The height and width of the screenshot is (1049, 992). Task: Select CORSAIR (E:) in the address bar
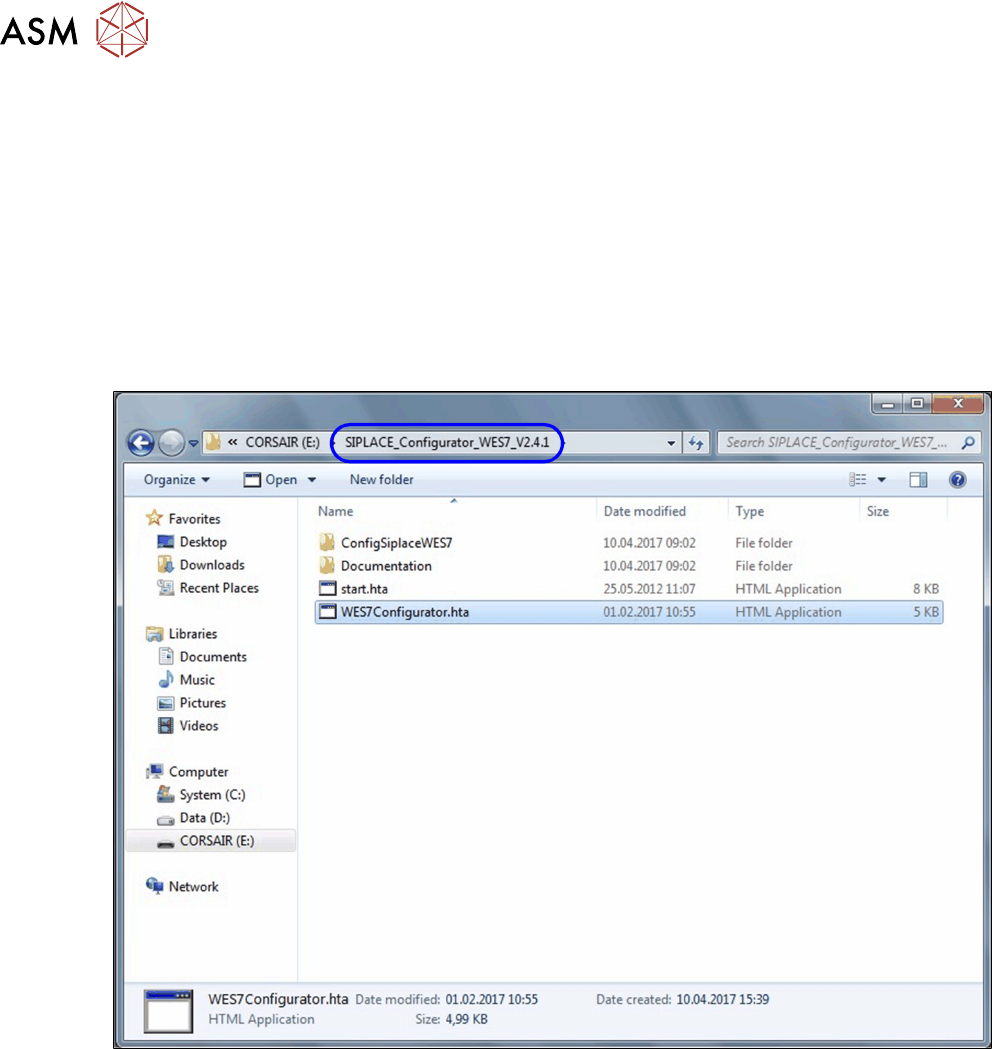[x=282, y=442]
